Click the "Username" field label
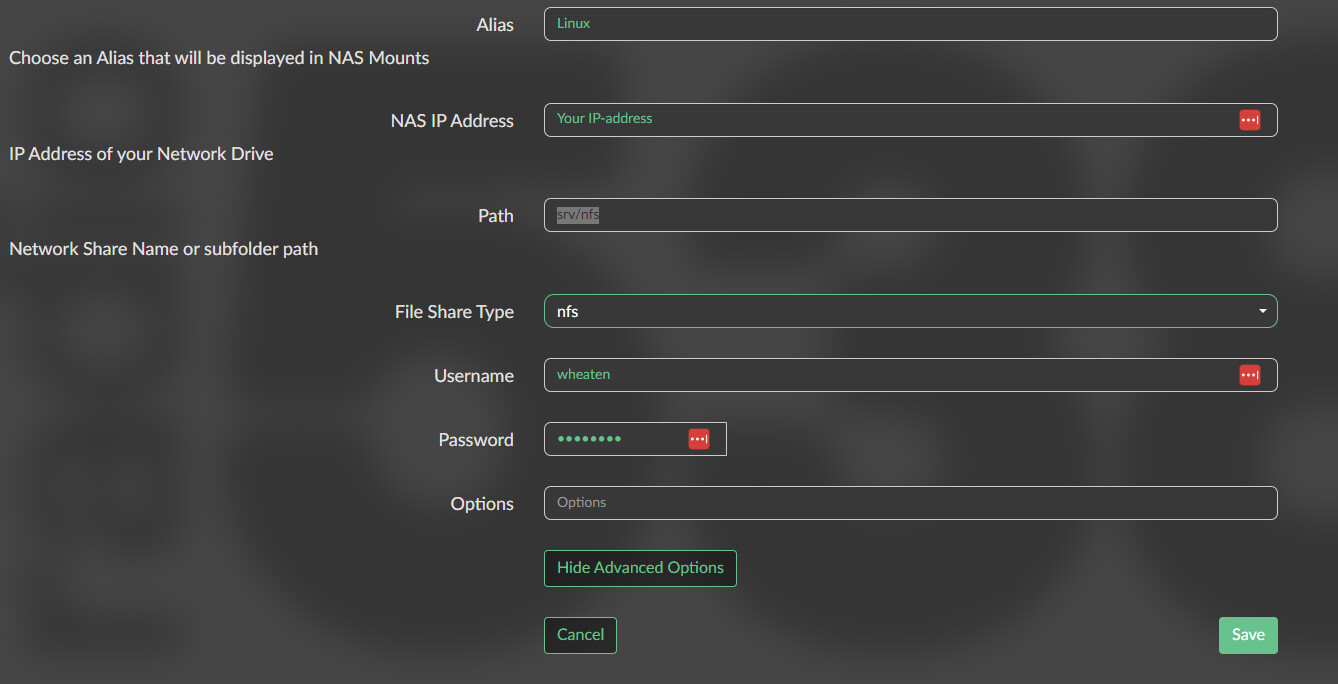This screenshot has height=684, width=1338. tap(473, 376)
